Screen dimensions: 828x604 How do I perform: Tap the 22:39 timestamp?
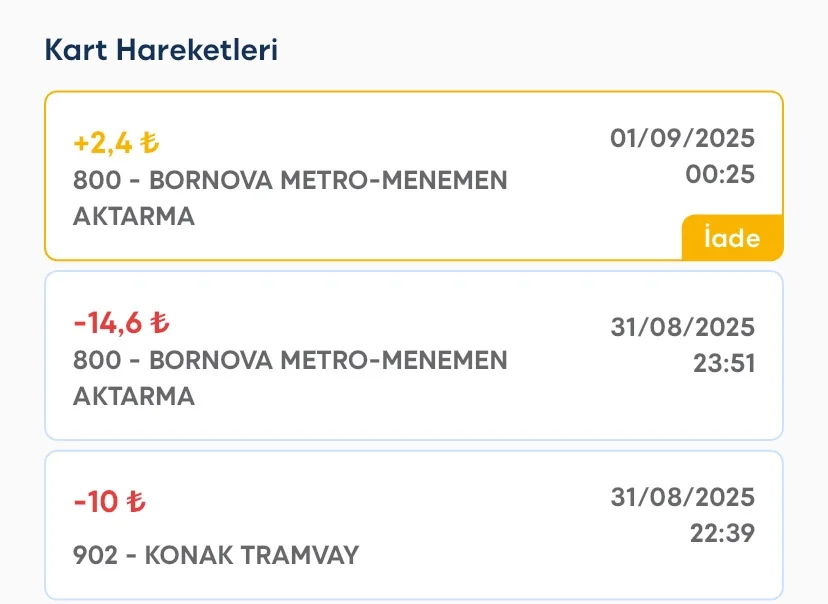pos(722,534)
